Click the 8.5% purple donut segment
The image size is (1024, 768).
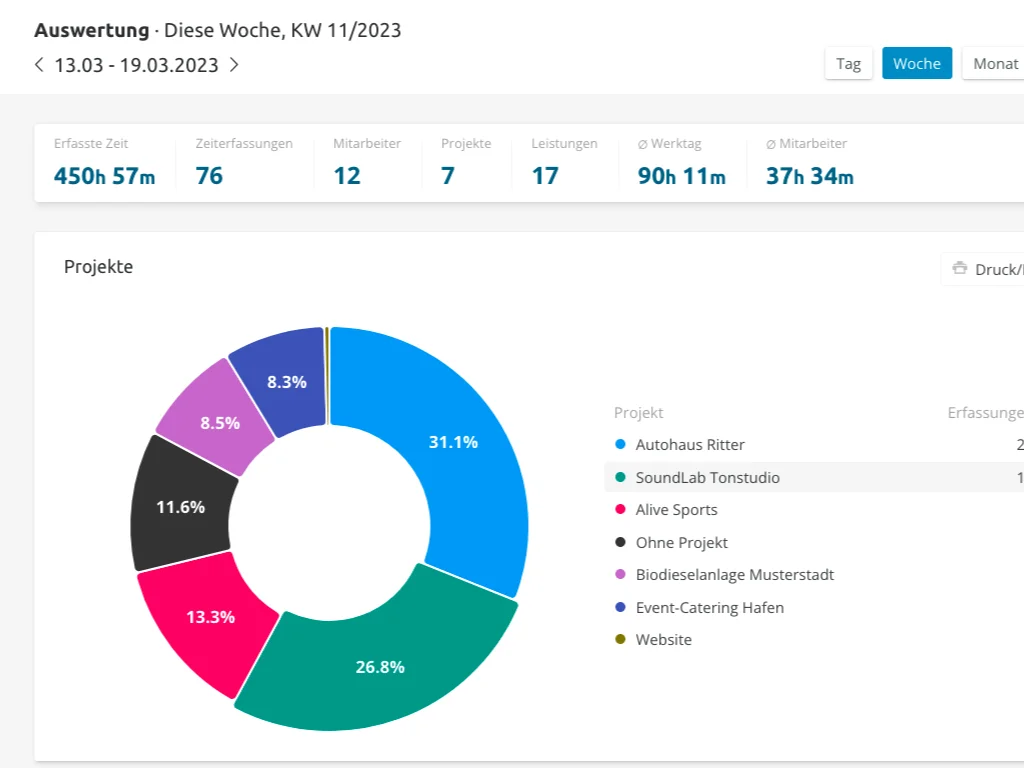pyautogui.click(x=219, y=421)
